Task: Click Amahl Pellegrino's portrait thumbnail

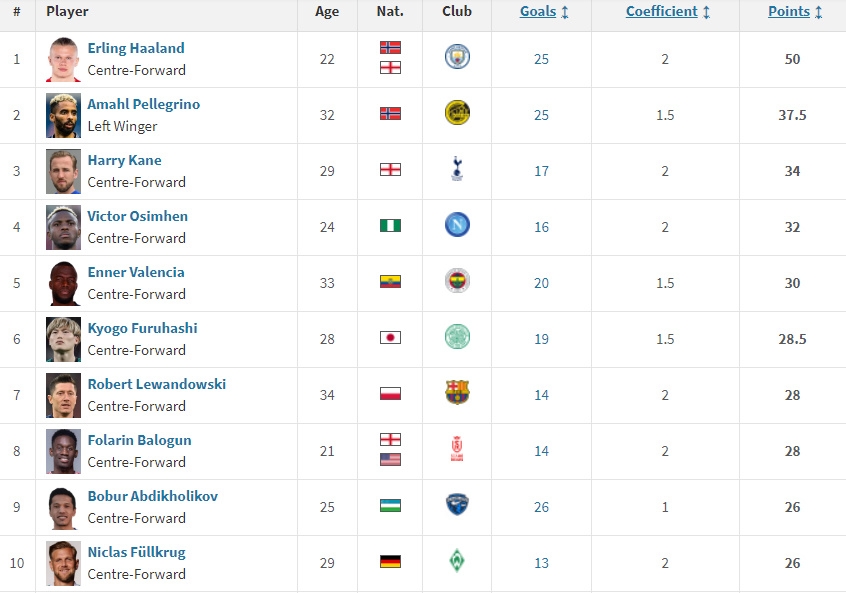Action: click(x=63, y=115)
